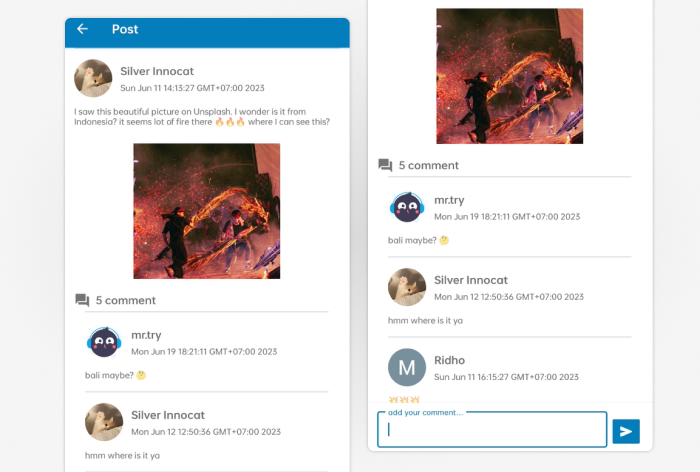Open mr.try's avatar in left comment list
The width and height of the screenshot is (700, 472).
pyautogui.click(x=104, y=342)
